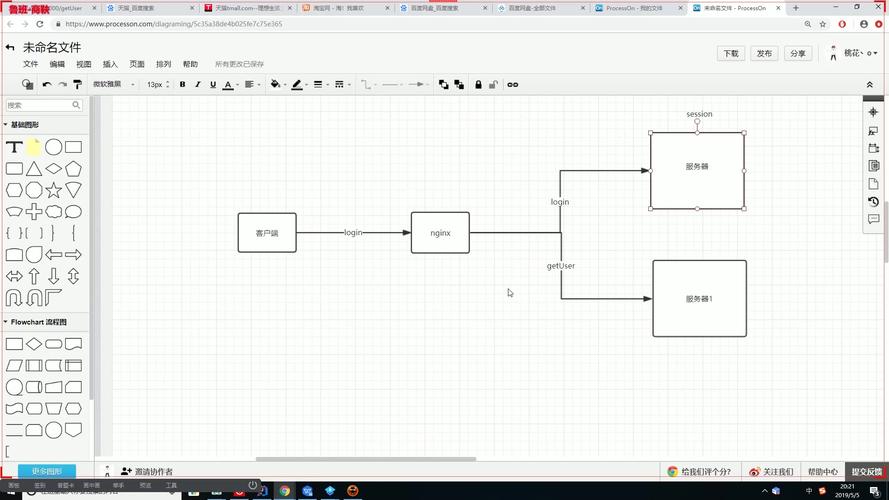889x500 pixels.
Task: Open Chrome from the Windows taskbar
Action: (285, 491)
